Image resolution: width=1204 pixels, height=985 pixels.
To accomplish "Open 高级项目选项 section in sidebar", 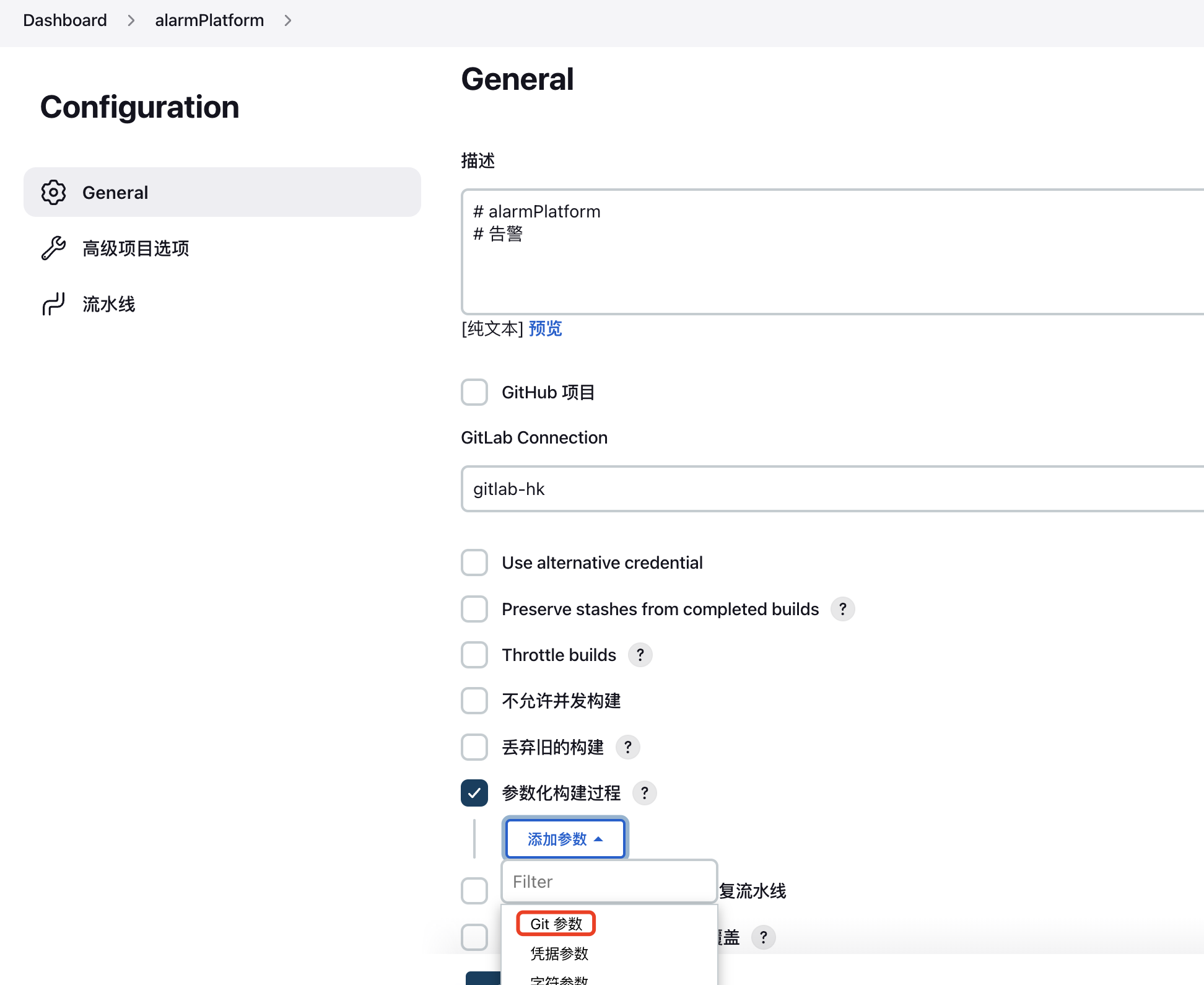I will [x=222, y=248].
